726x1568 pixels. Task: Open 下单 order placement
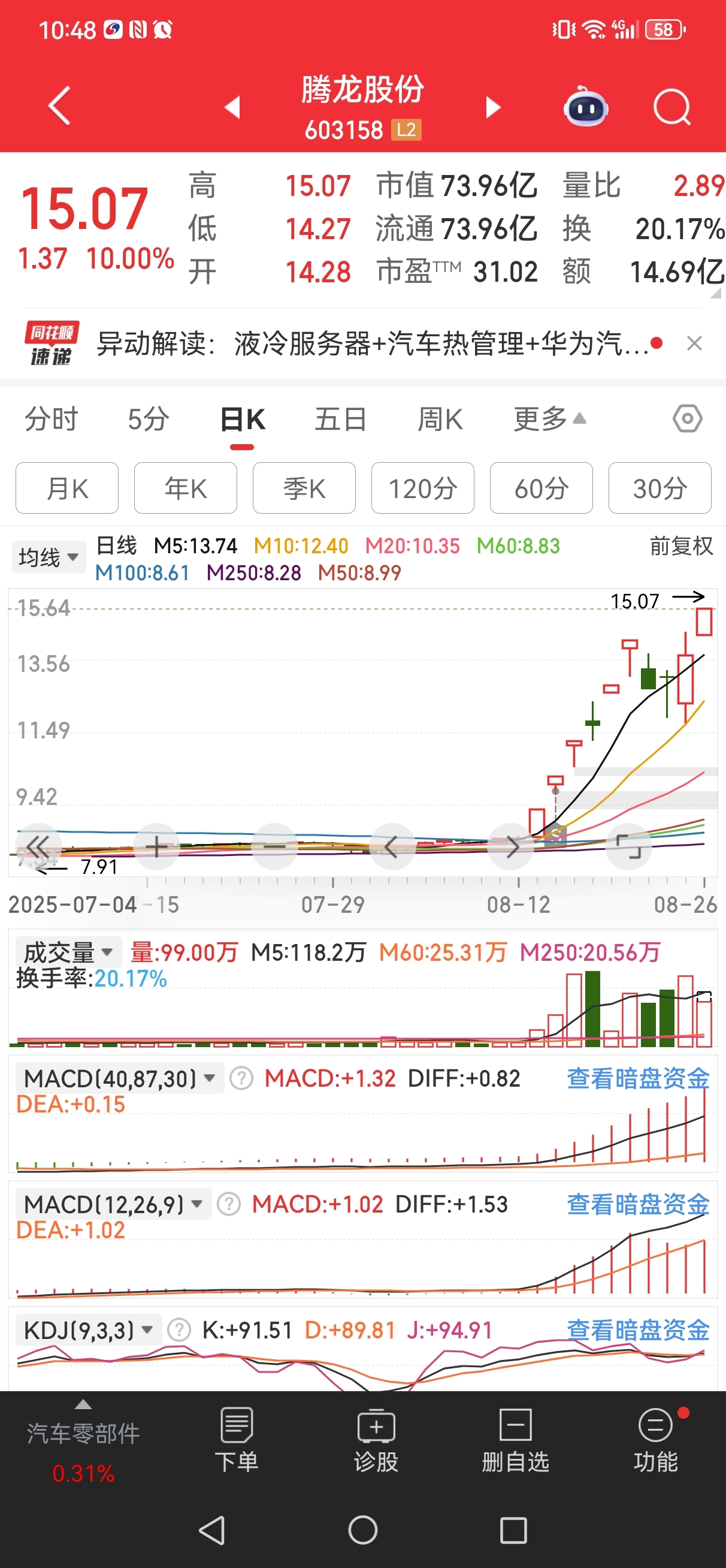(237, 1442)
